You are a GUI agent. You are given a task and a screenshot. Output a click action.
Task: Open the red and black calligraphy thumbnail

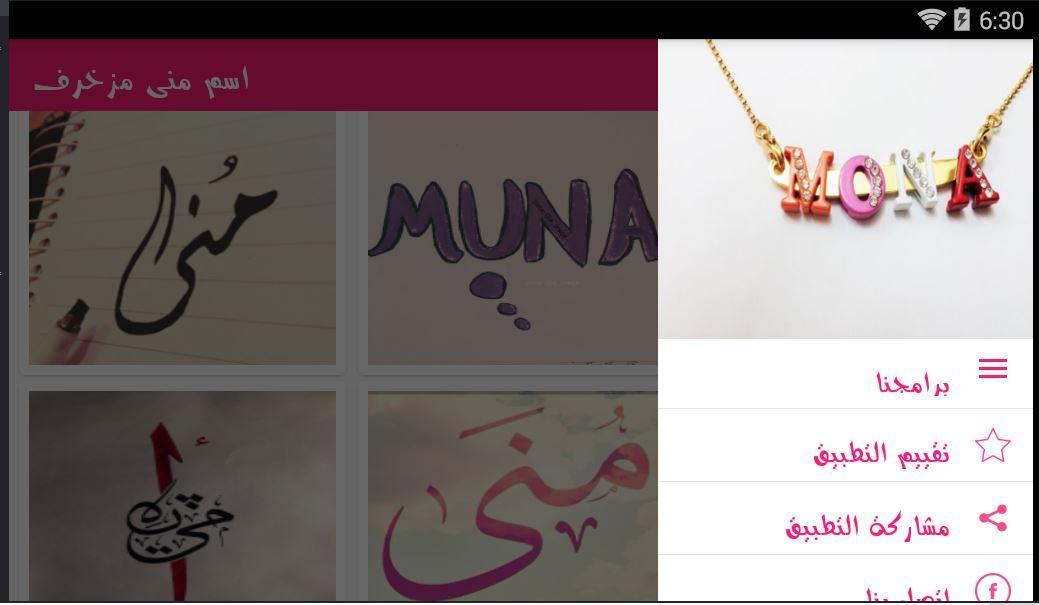182,496
